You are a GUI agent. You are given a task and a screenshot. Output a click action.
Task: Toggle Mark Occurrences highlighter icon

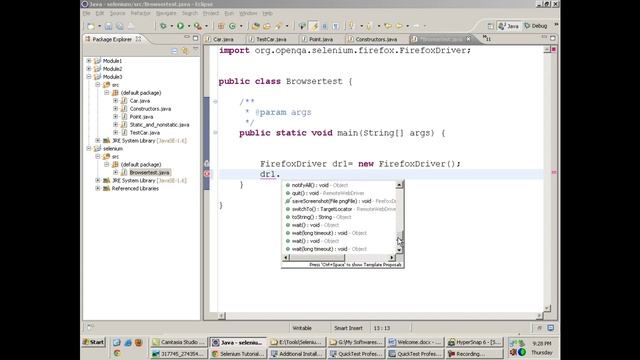point(314,26)
